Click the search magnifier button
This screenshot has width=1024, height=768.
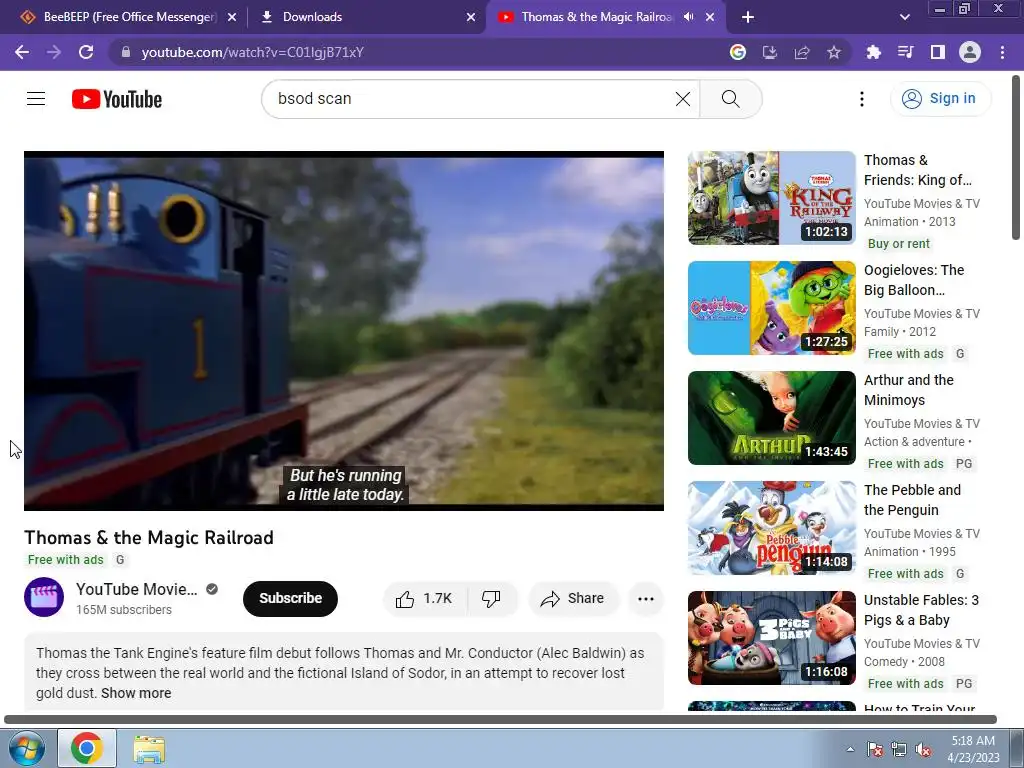coord(731,99)
